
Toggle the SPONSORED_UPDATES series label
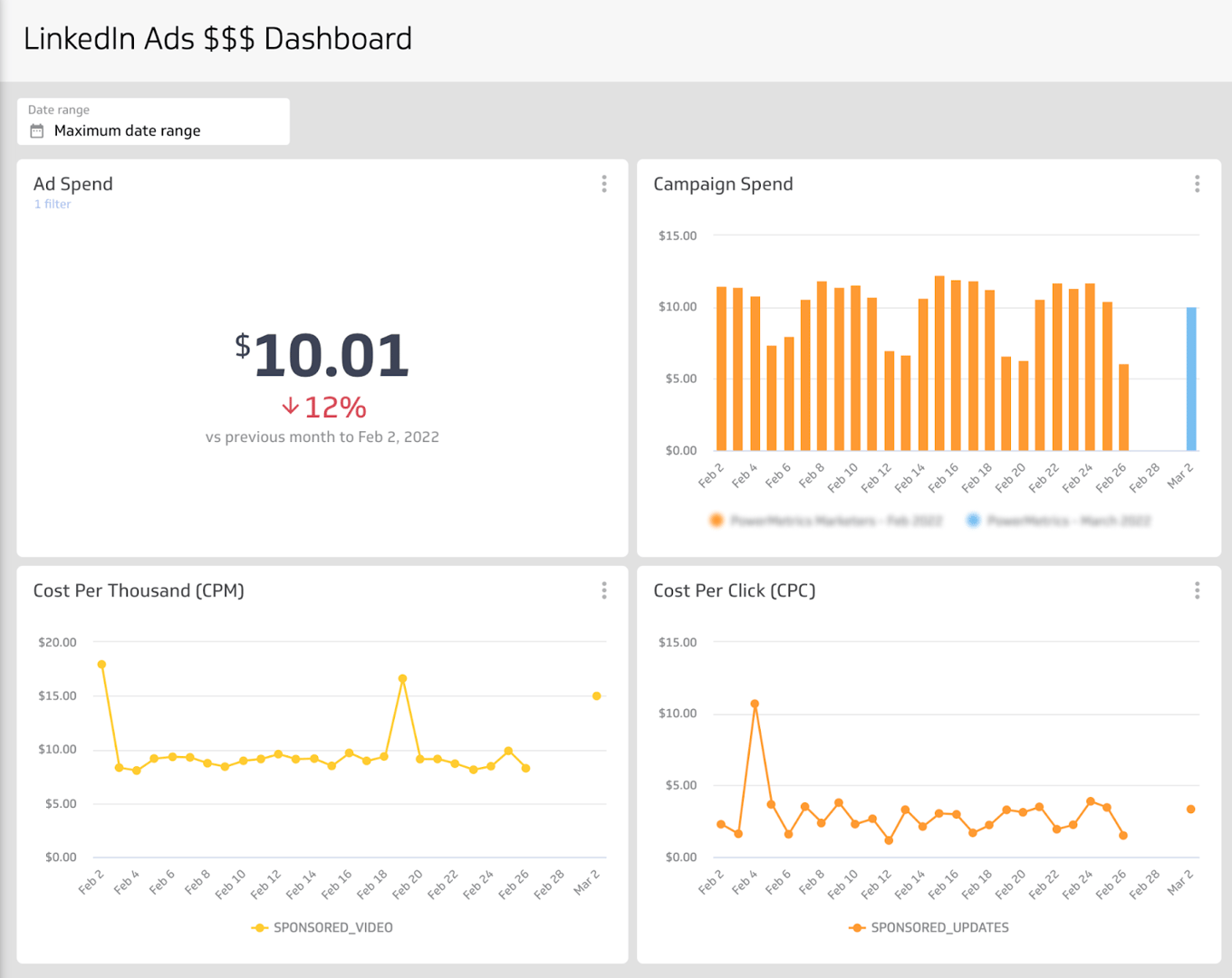[939, 928]
